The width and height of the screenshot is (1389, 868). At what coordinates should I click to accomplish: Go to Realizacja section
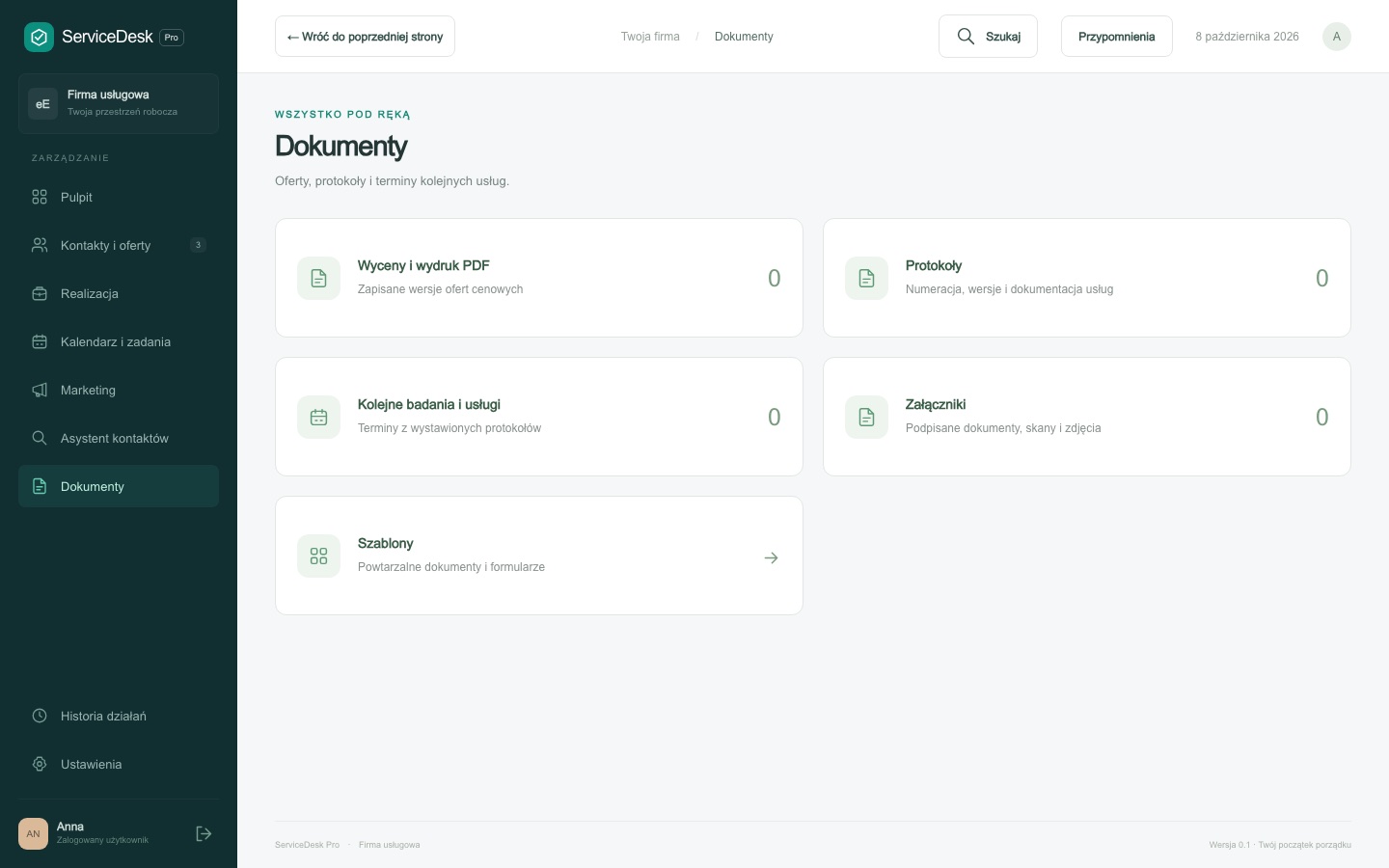pos(119,293)
